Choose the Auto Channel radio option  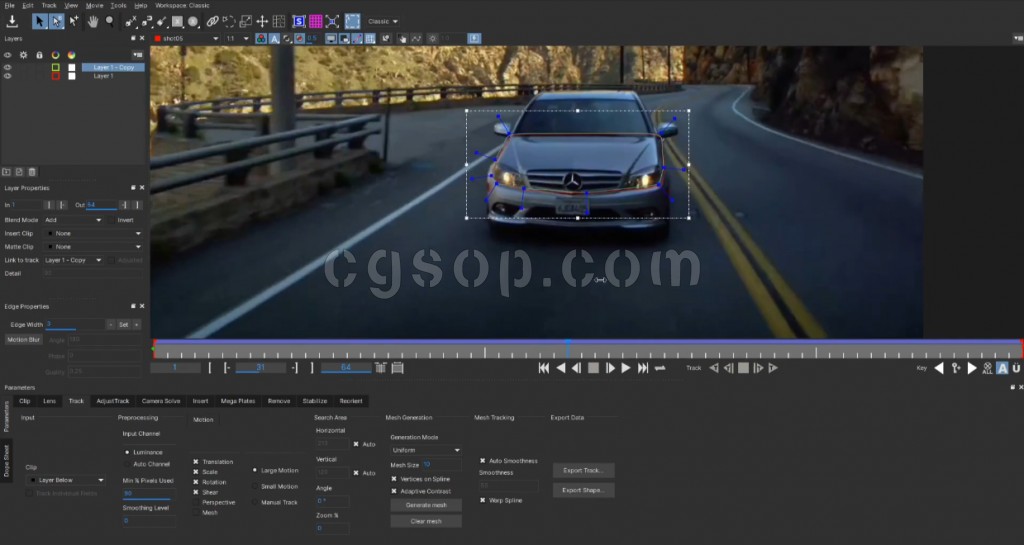tap(127, 464)
